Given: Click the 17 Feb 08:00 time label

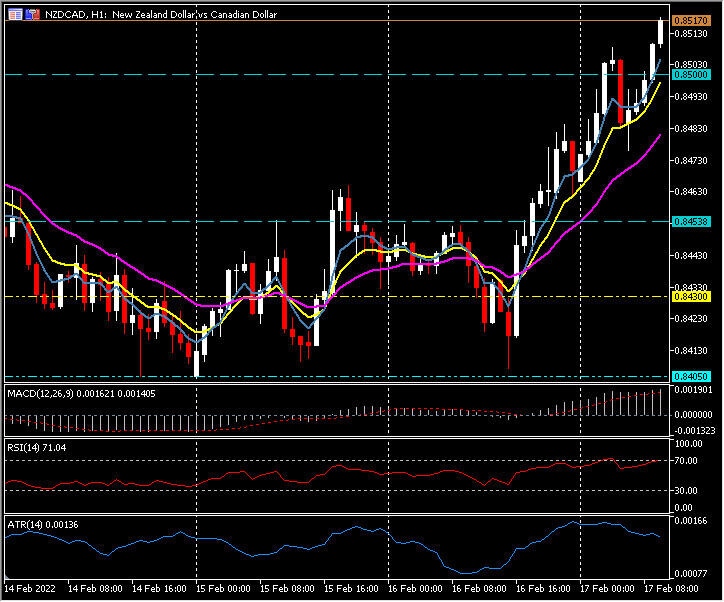Looking at the screenshot, I should pyautogui.click(x=671, y=589).
